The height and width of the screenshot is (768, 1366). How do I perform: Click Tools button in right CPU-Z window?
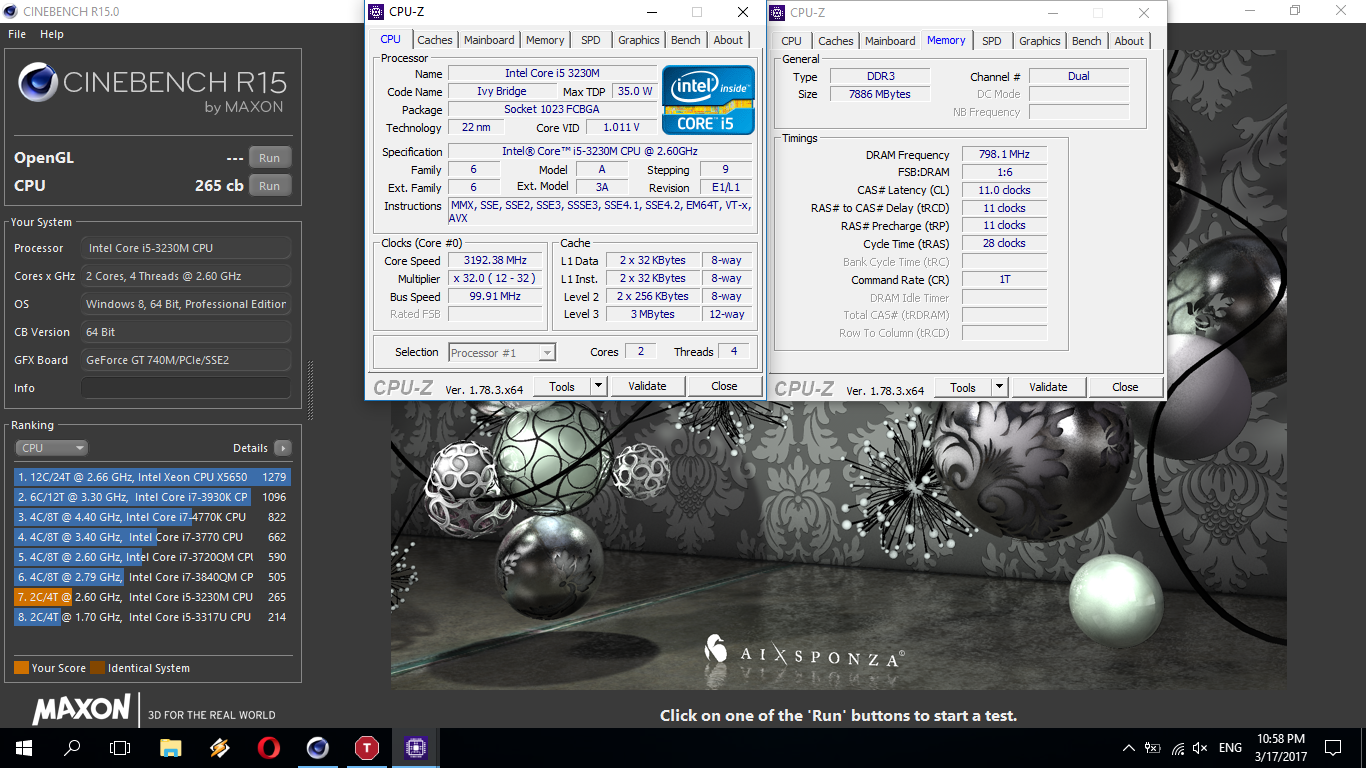(x=963, y=387)
